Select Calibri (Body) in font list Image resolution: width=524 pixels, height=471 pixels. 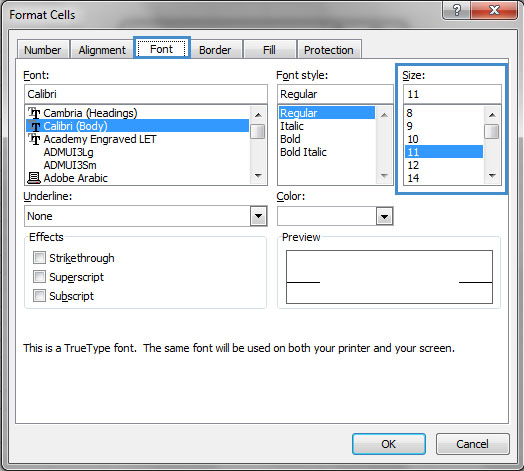click(x=137, y=126)
